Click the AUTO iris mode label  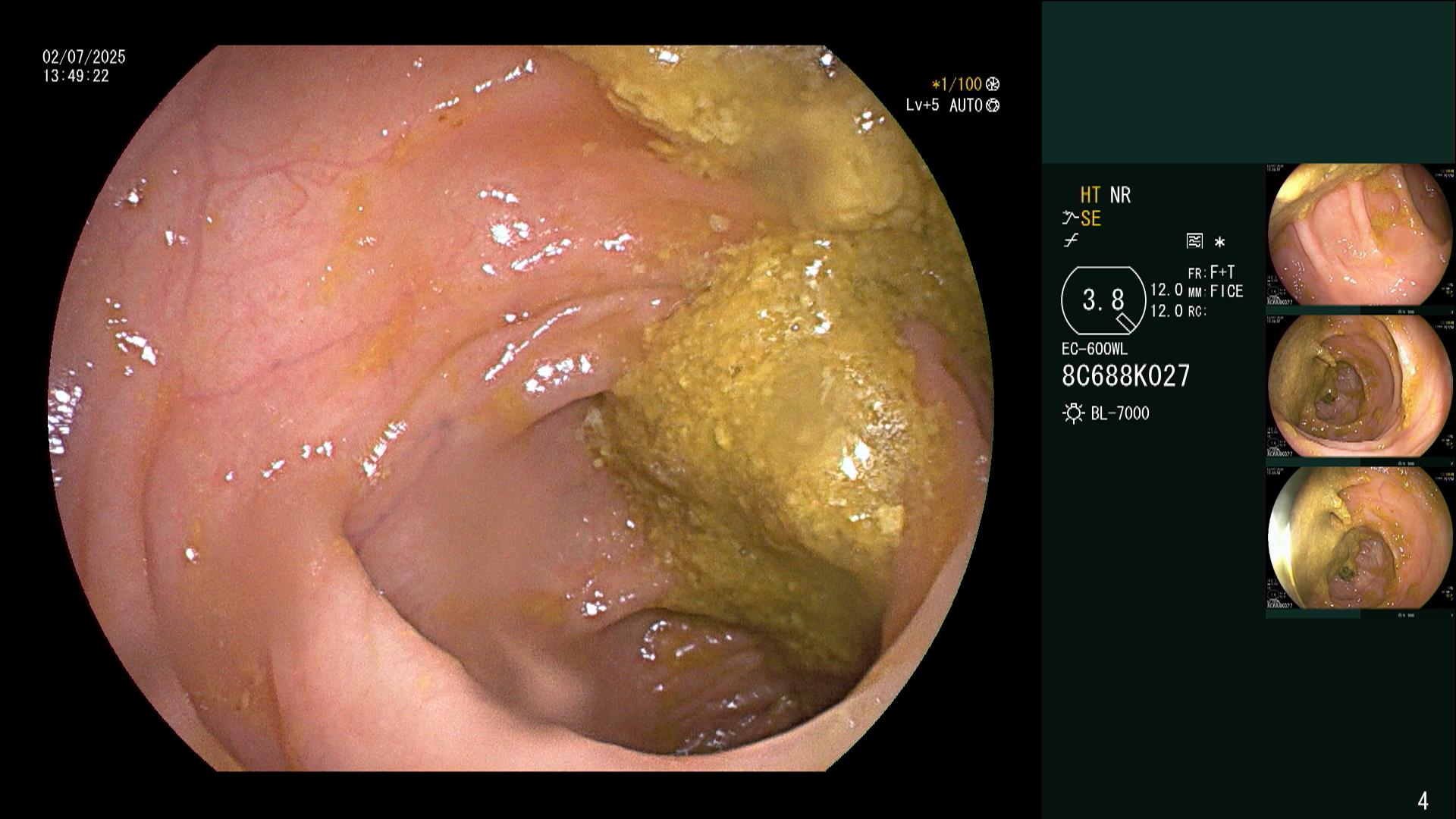point(966,105)
